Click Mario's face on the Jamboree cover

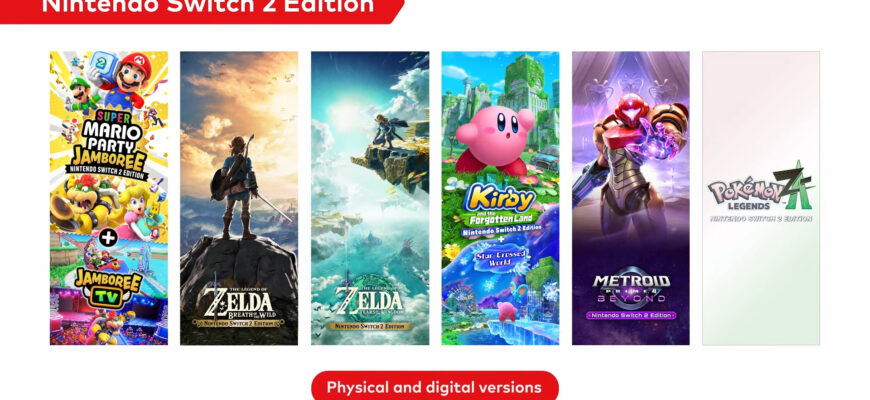pyautogui.click(x=135, y=73)
